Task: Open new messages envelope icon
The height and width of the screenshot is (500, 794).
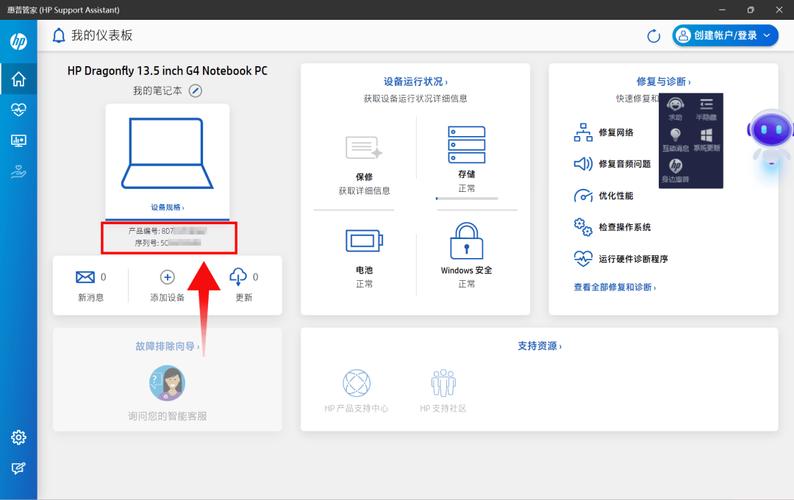Action: pos(85,277)
